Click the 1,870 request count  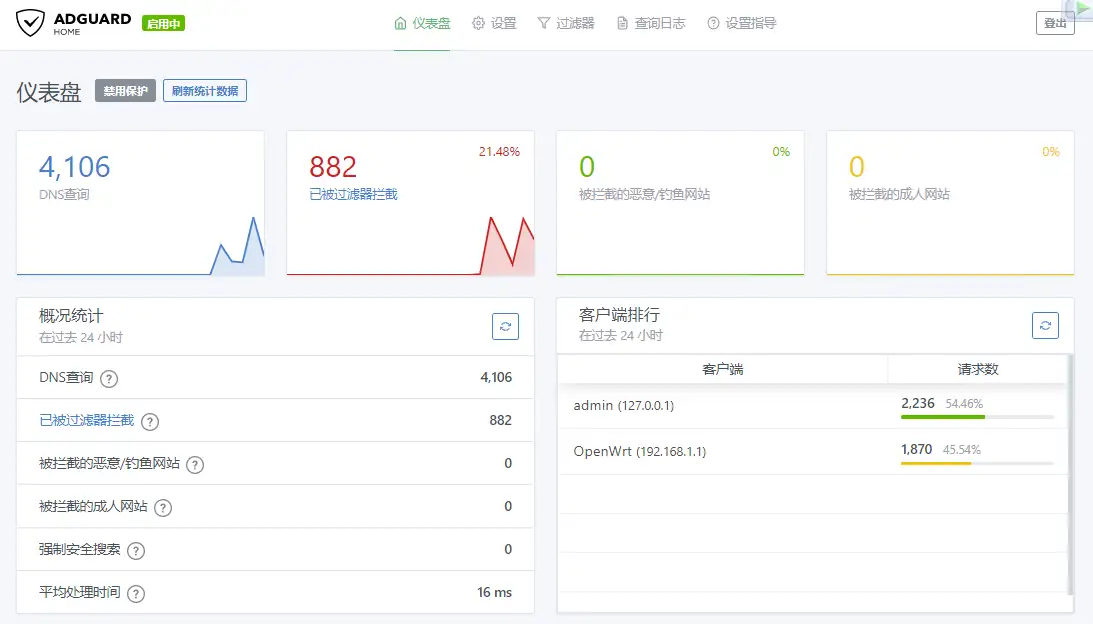[x=916, y=450]
